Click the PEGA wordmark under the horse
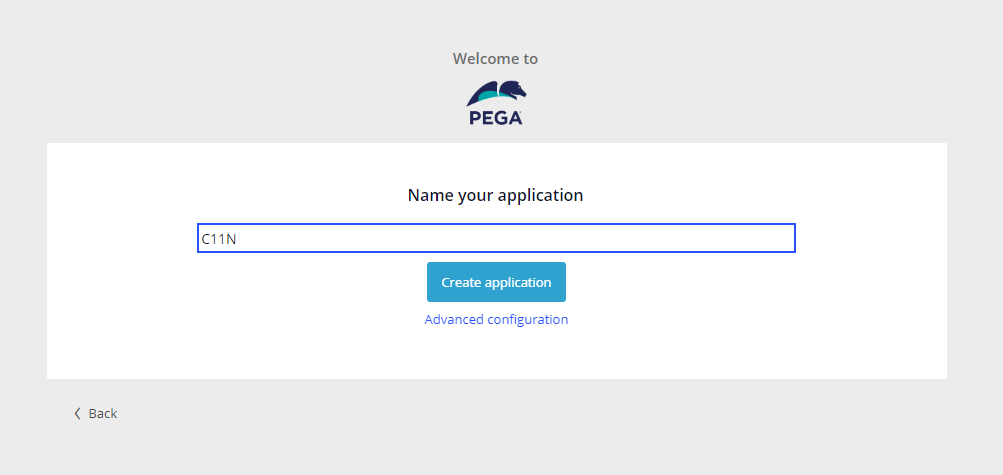Viewport: 1003px width, 475px height. tap(496, 118)
